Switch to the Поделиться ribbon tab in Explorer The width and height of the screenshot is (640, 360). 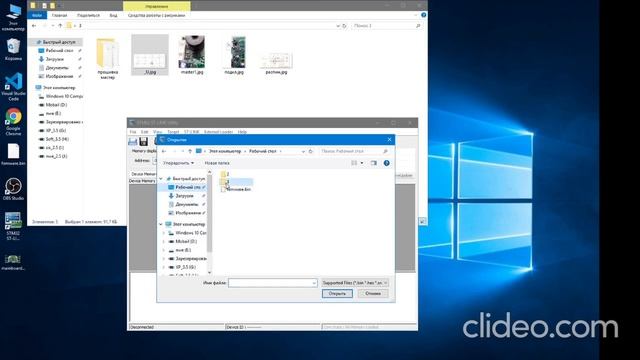(88, 15)
